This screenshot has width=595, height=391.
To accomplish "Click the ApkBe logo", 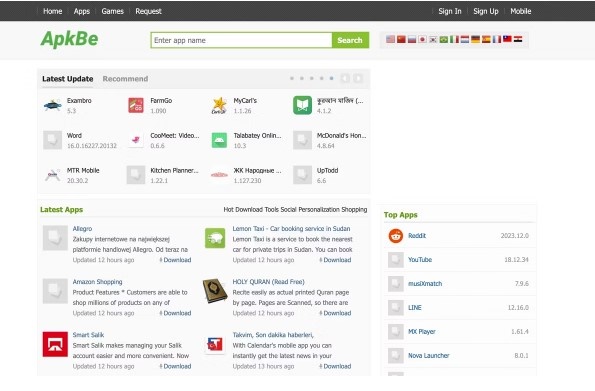I will [69, 39].
